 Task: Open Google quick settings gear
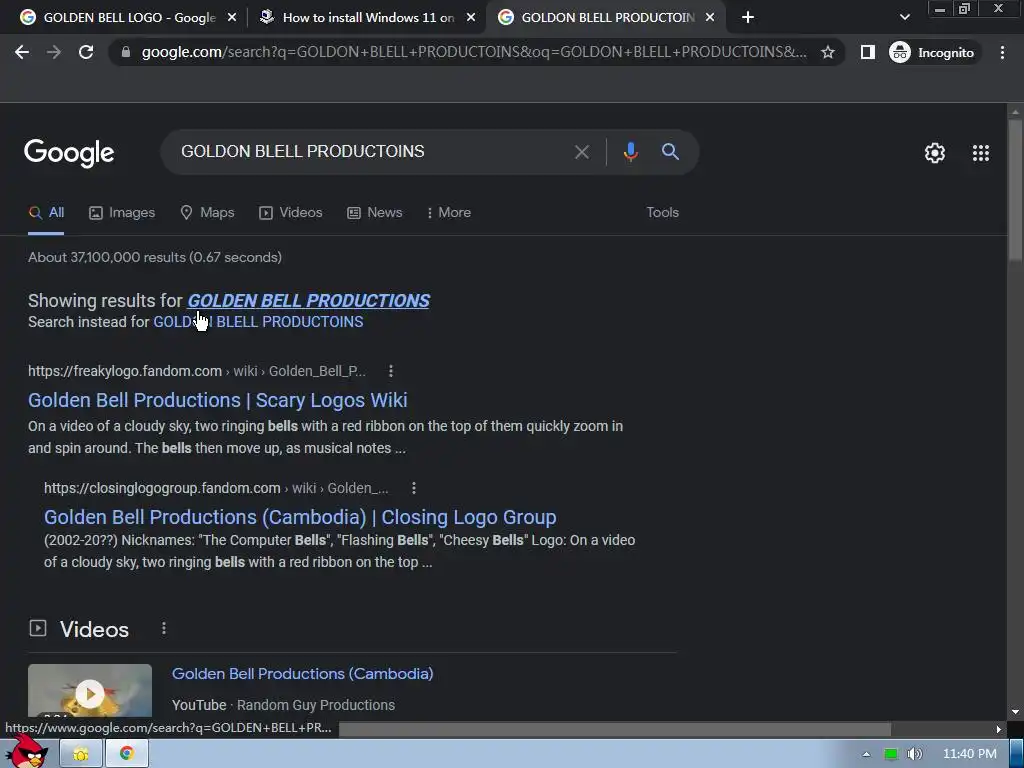935,153
